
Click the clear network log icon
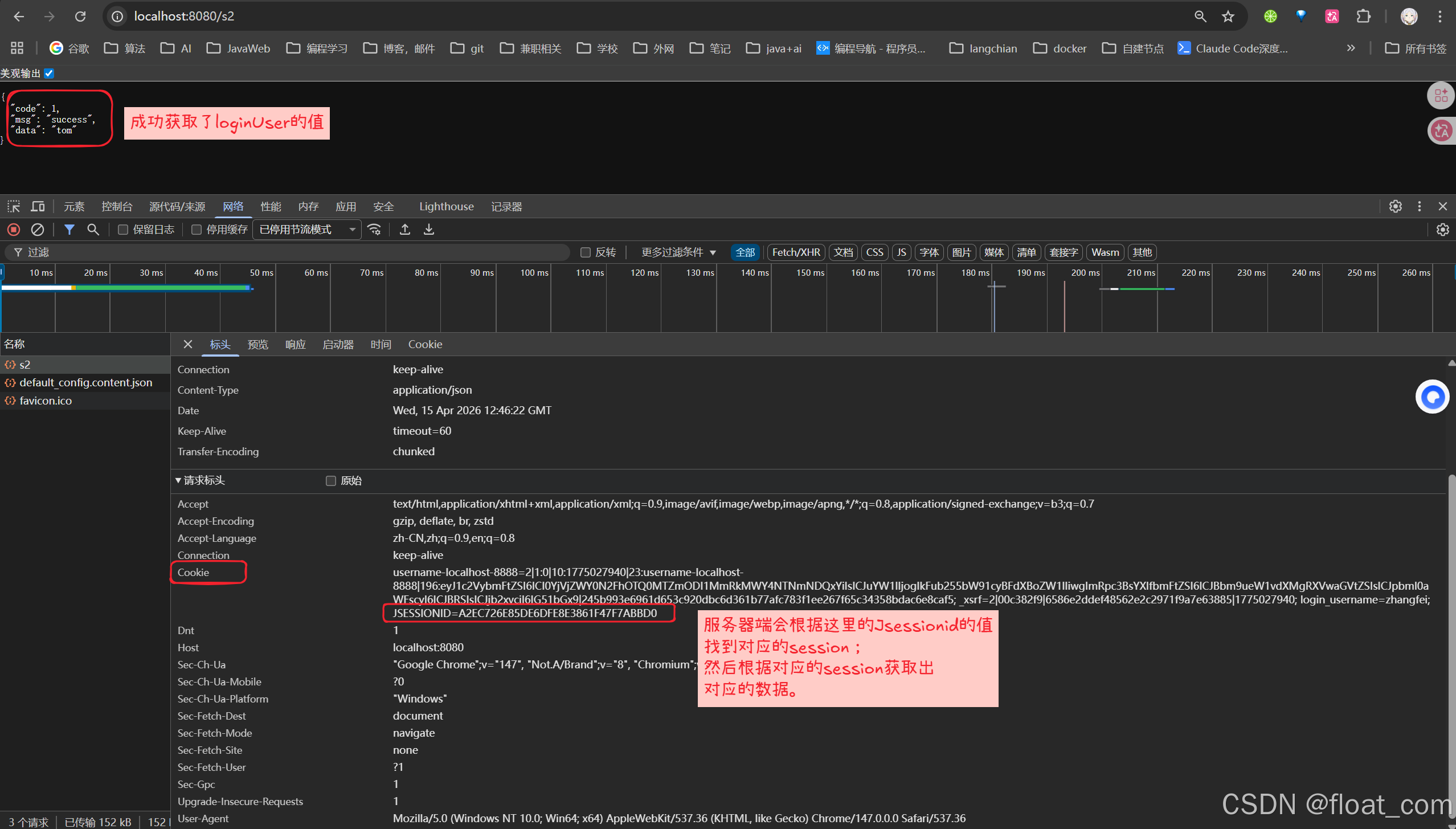click(x=38, y=230)
